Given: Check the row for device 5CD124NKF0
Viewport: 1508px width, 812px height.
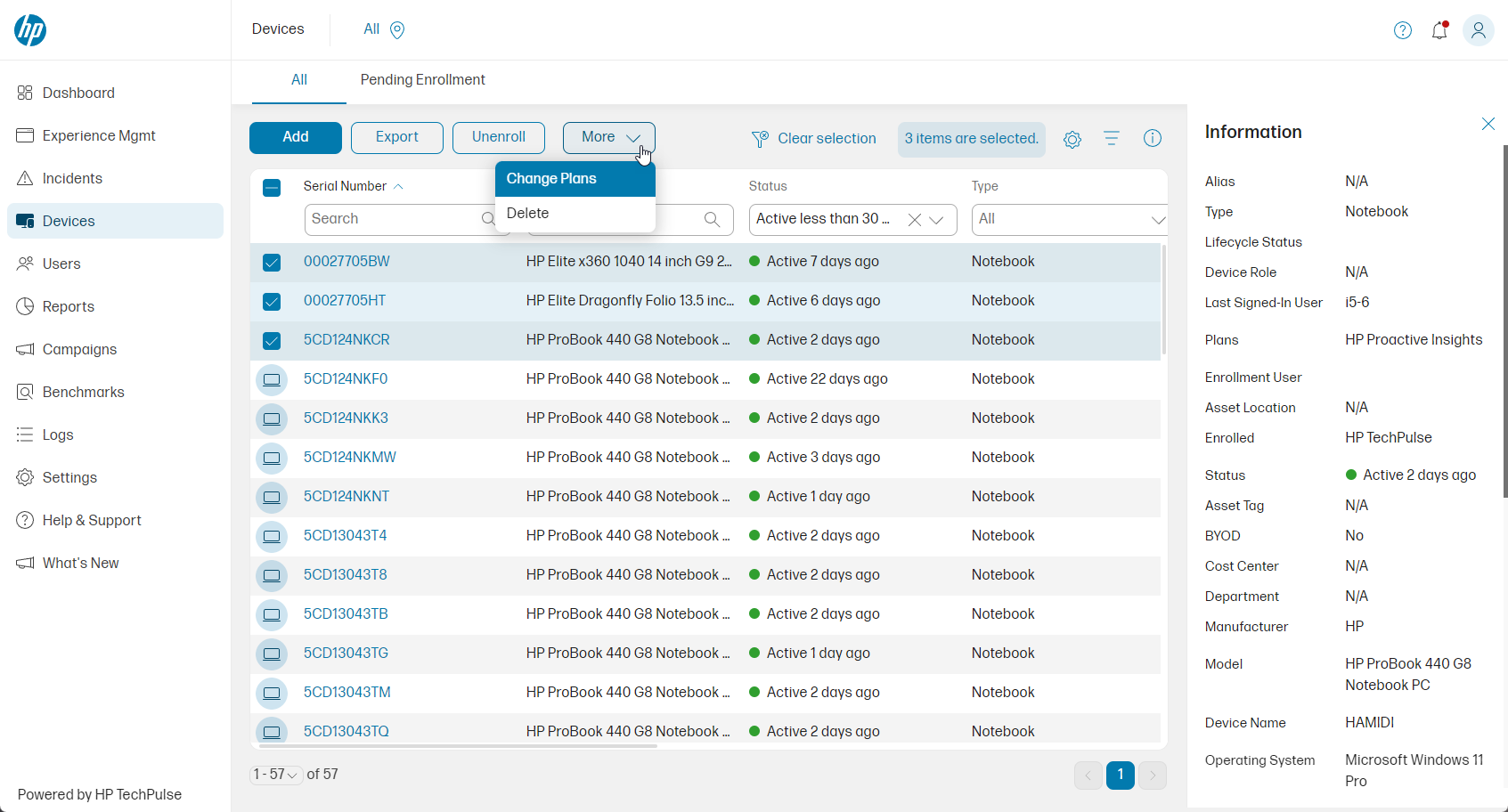Looking at the screenshot, I should pyautogui.click(x=272, y=379).
